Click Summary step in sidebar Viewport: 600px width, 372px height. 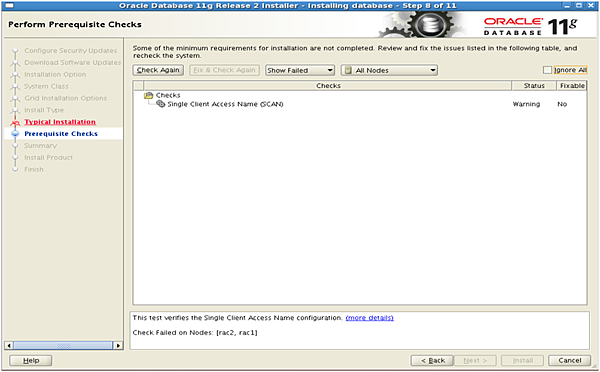41,146
